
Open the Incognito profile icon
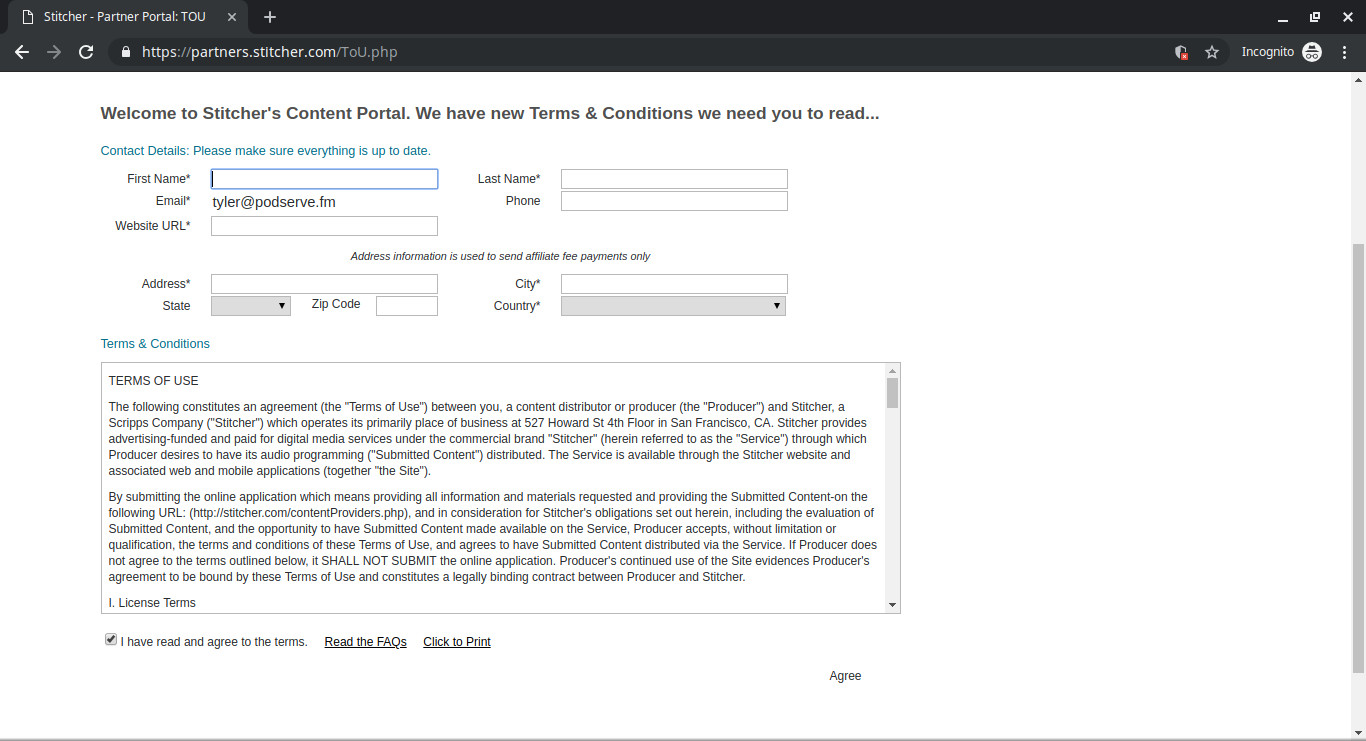click(x=1312, y=52)
